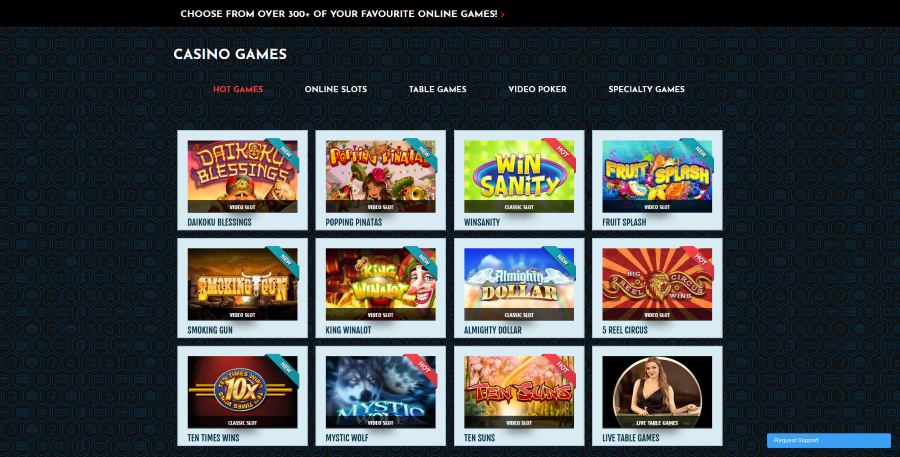
Task: Open the Daikoku Blessings game thumbnail
Action: pyautogui.click(x=242, y=176)
